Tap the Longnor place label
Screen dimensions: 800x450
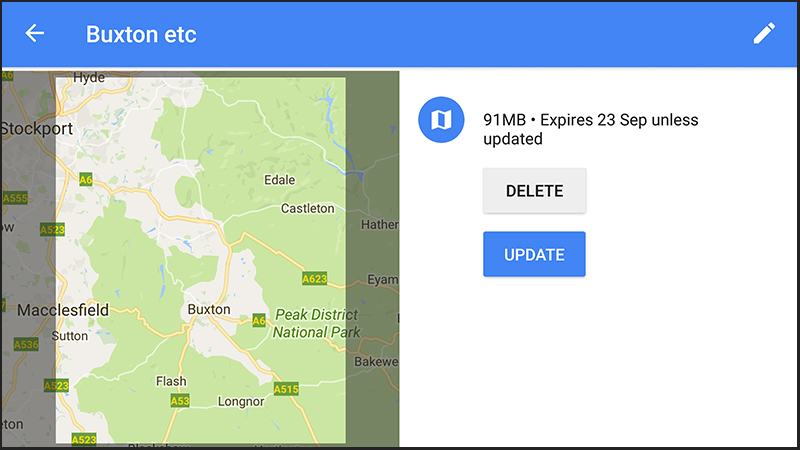pyautogui.click(x=240, y=402)
